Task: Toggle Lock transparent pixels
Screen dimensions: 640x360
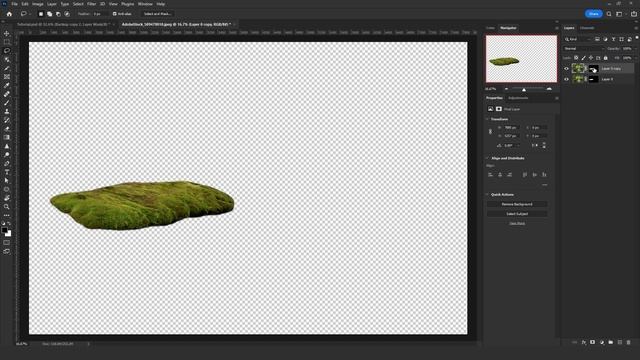Action: (x=576, y=58)
